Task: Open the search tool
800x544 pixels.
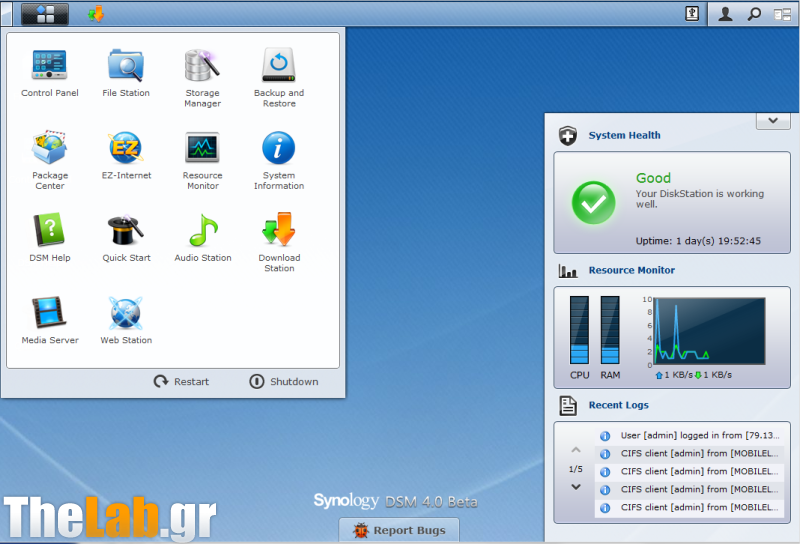Action: pos(754,14)
